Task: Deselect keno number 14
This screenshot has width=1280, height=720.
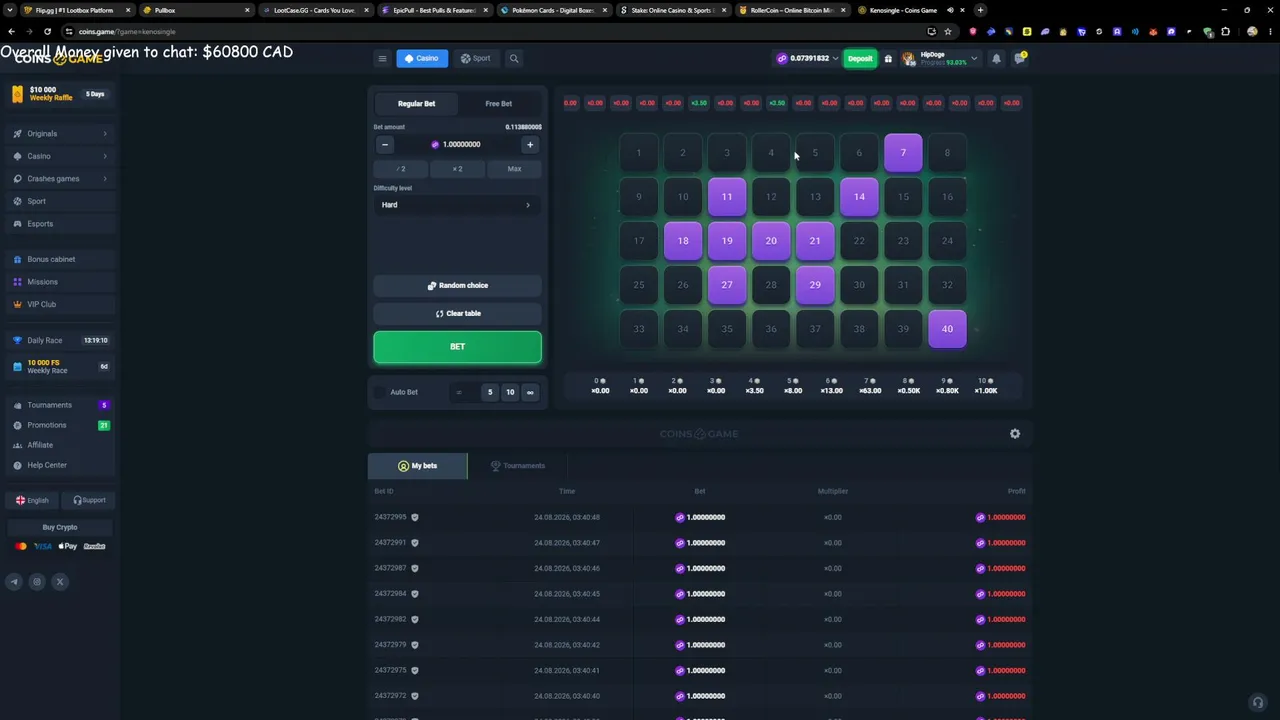Action: tap(859, 197)
